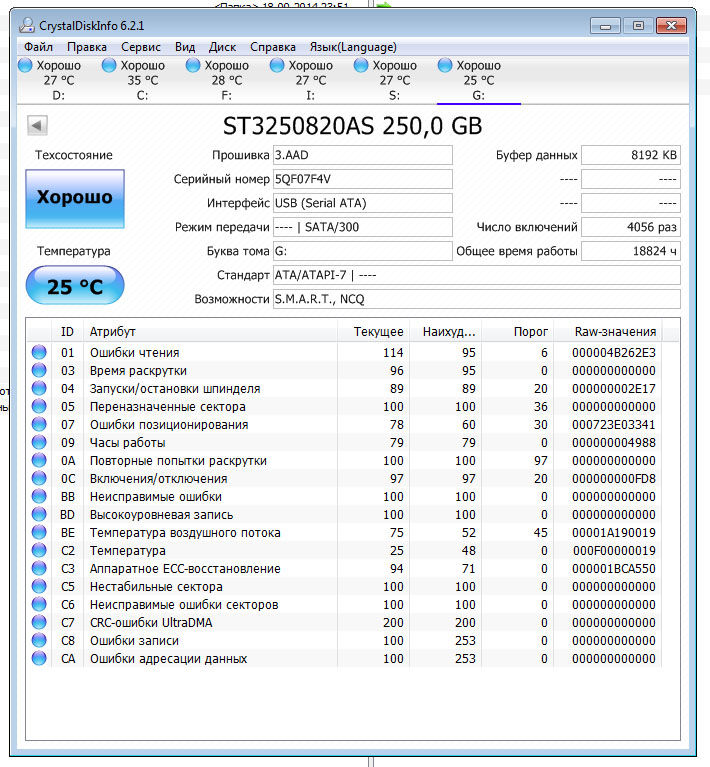
Task: Select disk I: health icon
Action: (x=277, y=65)
